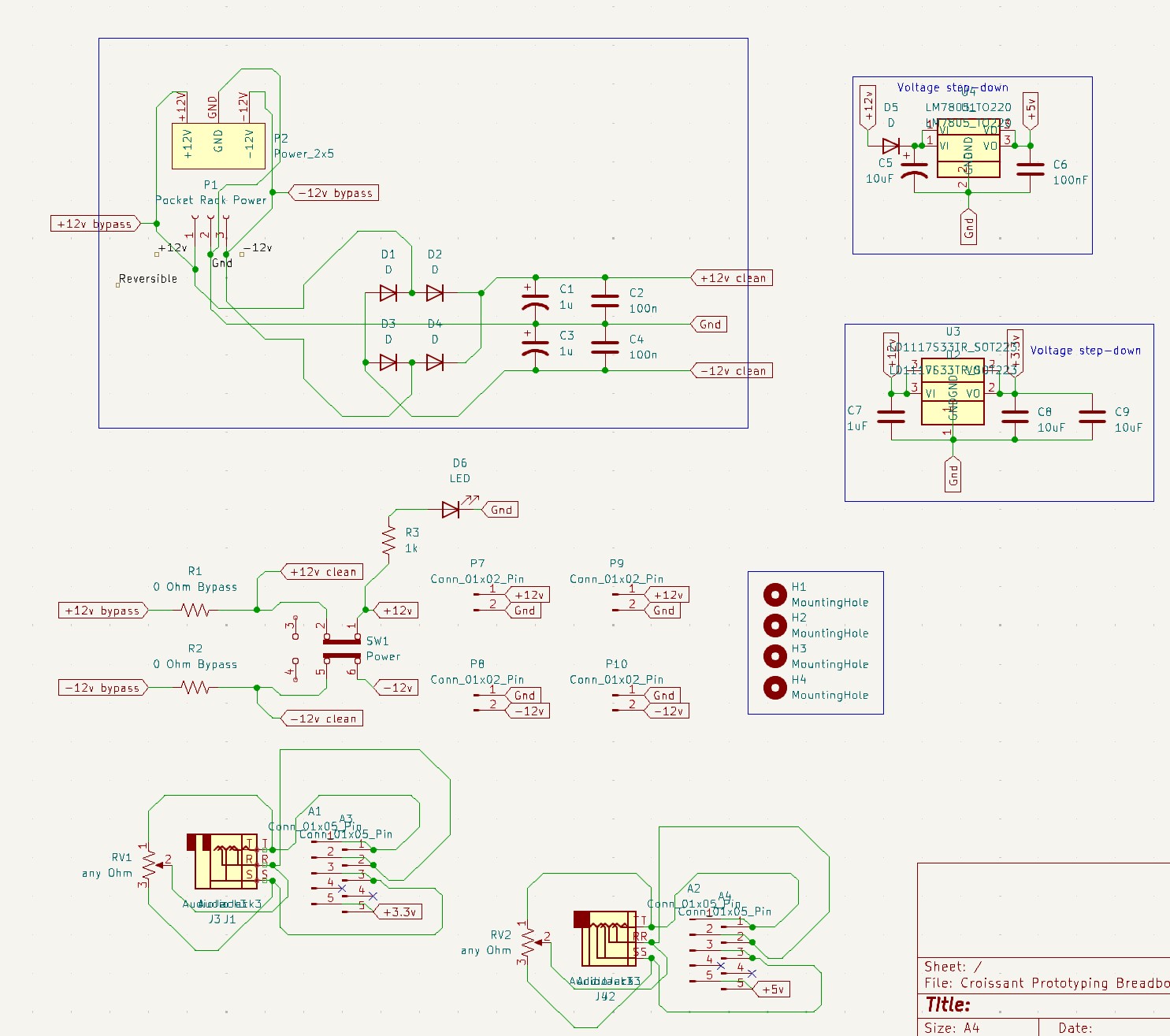Select the +5v label beside connector A4
Viewport: 1170px width, 1036px height.
click(773, 989)
